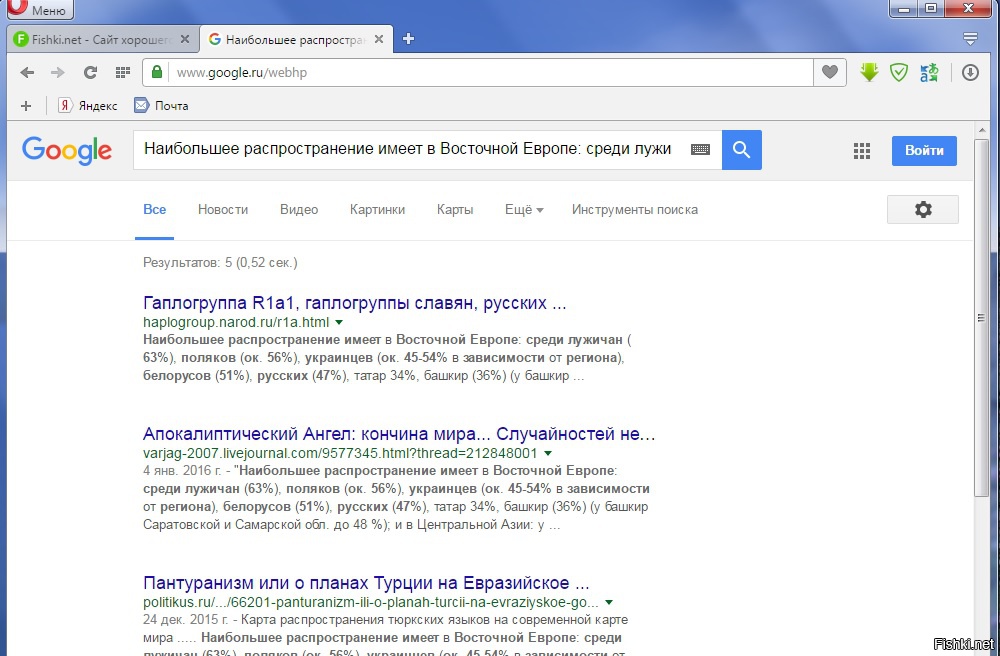Open result Апокалиптический Ангел: кончина мира
Viewport: 1000px width, 656px height.
[399, 434]
